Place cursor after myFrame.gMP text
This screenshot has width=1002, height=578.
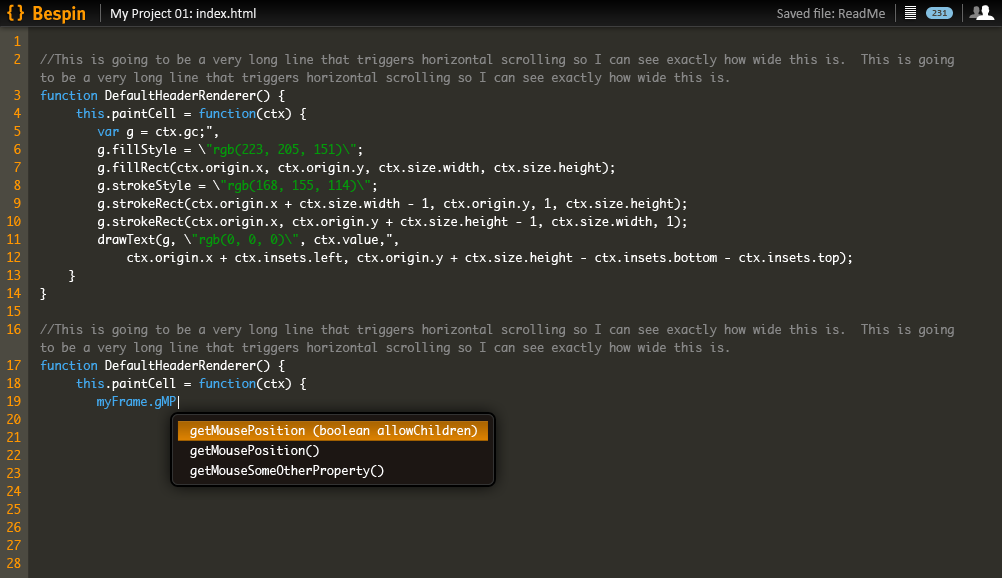[x=178, y=402]
